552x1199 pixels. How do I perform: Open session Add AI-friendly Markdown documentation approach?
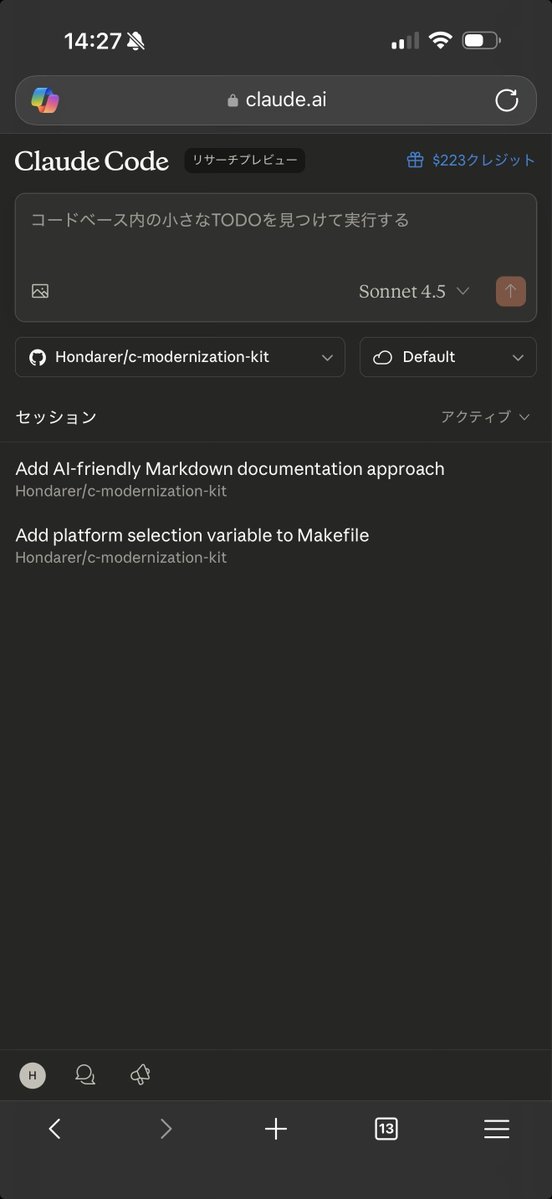(x=276, y=478)
